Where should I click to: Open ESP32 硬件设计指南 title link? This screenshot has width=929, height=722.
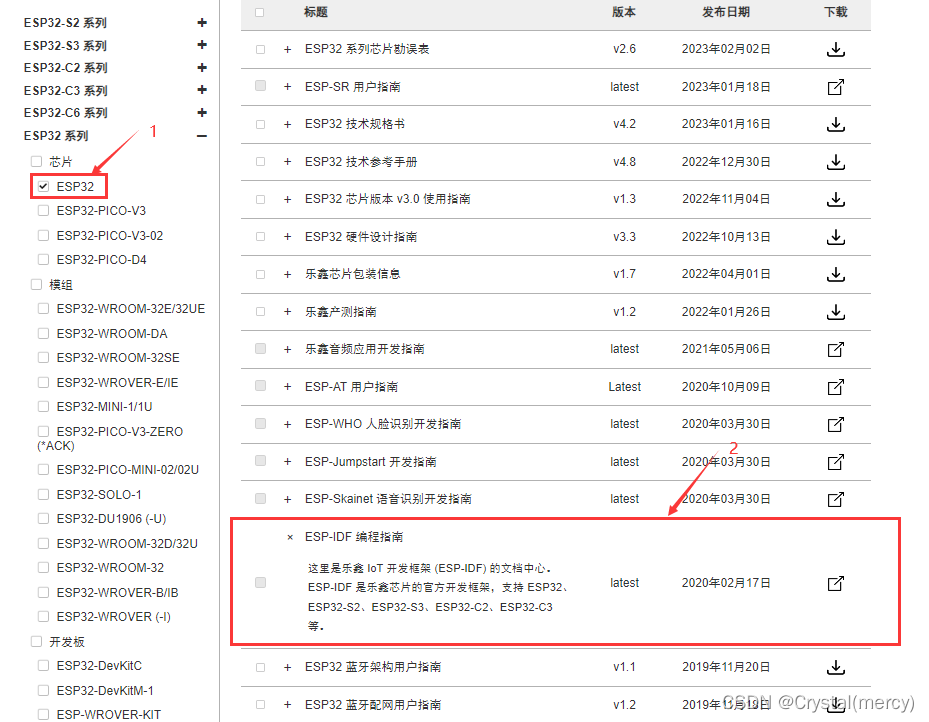tap(361, 237)
